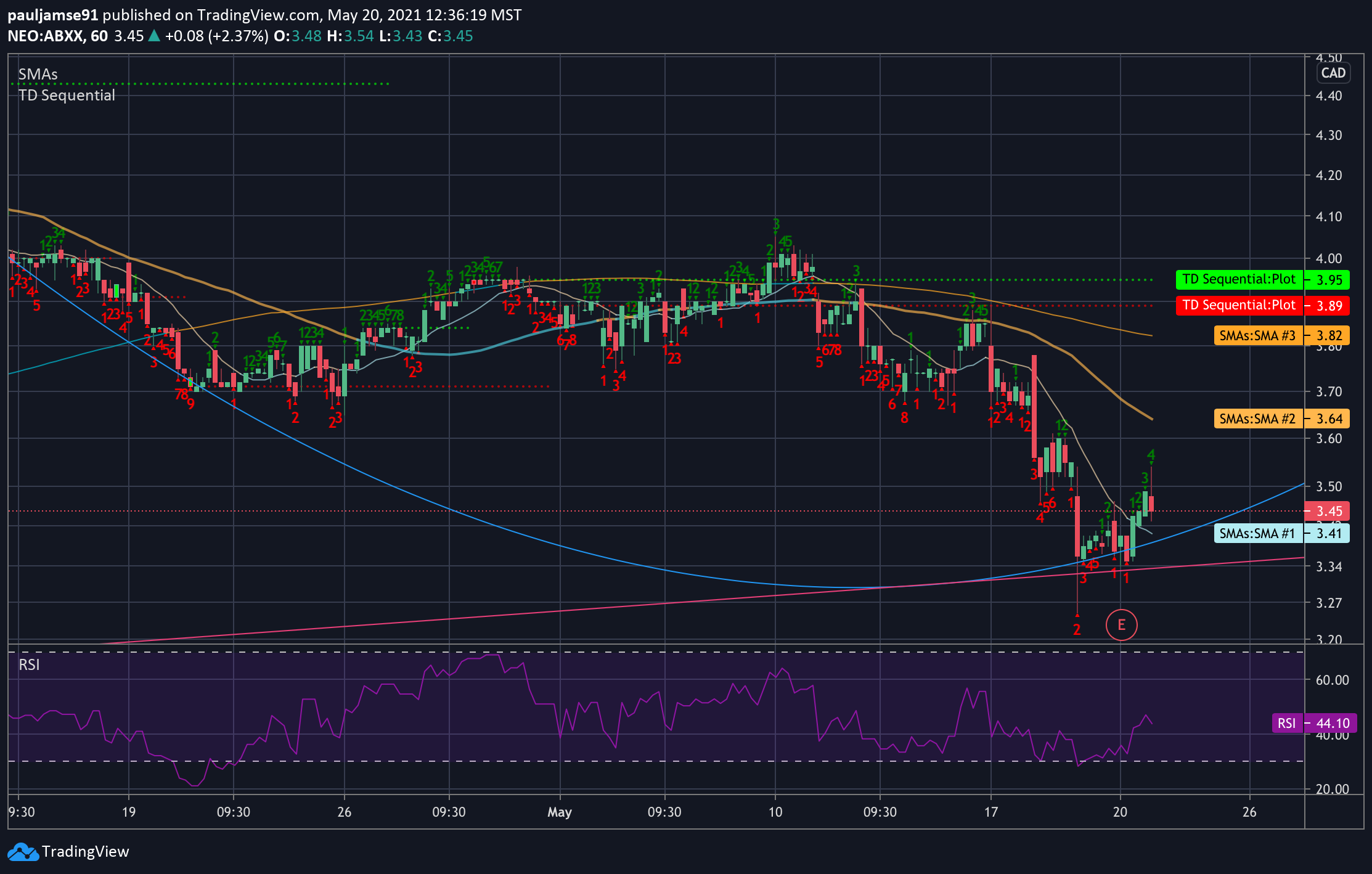The height and width of the screenshot is (874, 1372).
Task: Click the CAD currency button
Action: click(x=1333, y=73)
